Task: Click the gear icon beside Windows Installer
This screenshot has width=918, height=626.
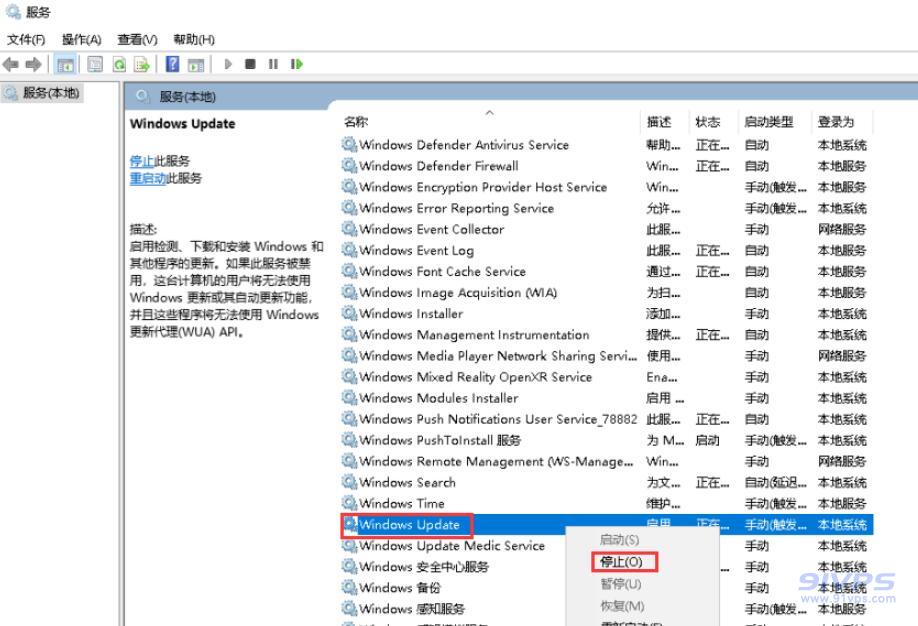Action: 350,313
